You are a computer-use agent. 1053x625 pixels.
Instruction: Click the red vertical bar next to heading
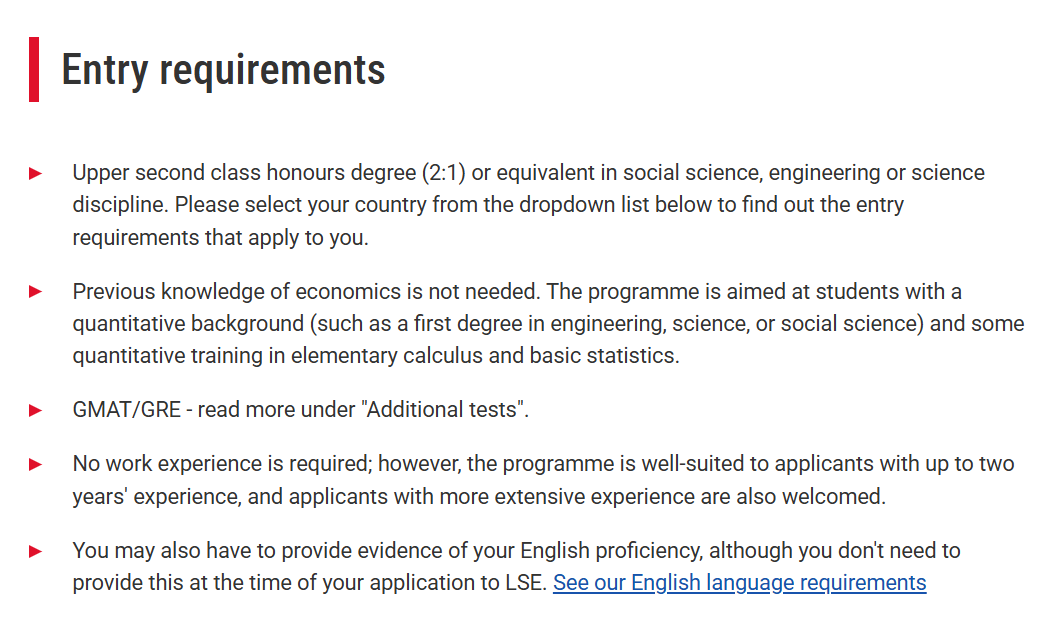click(x=34, y=70)
